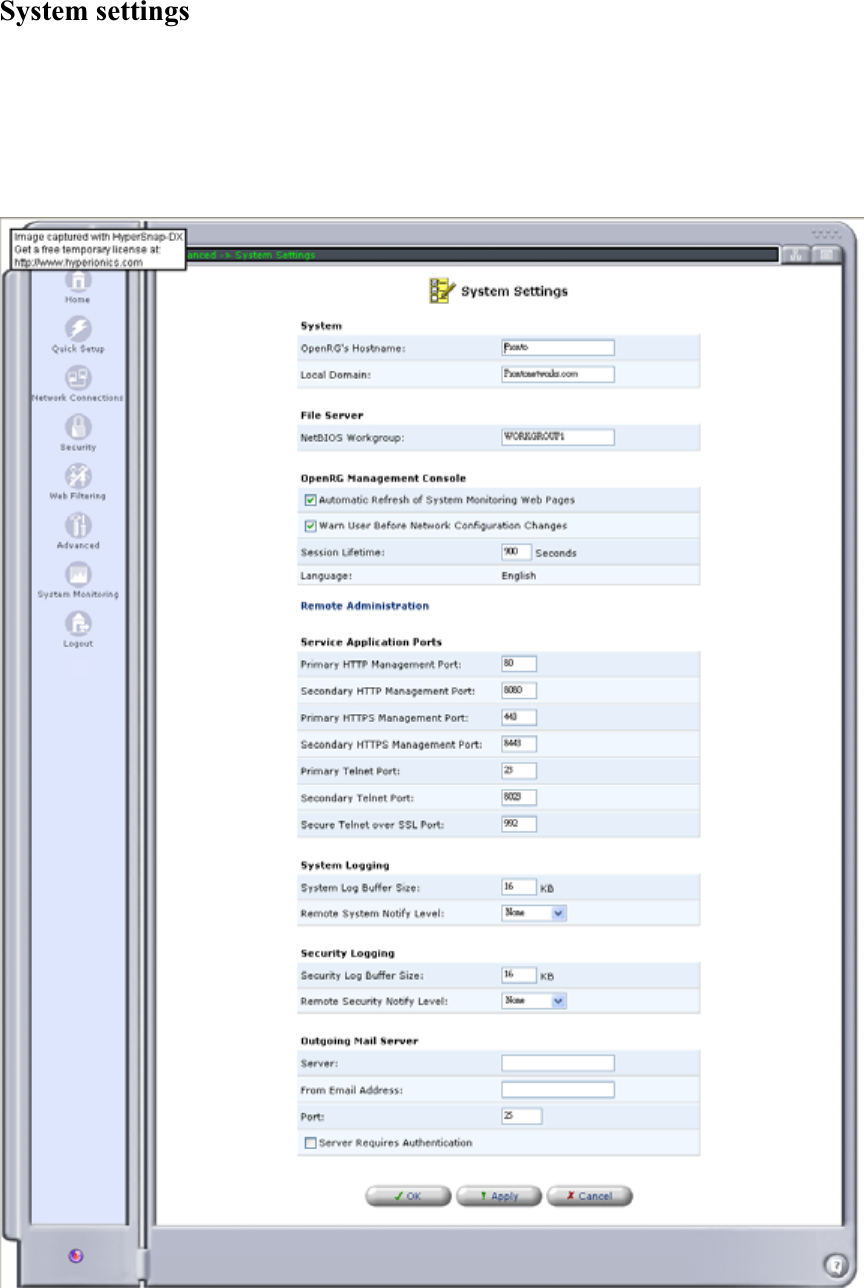Expand the Remote Security Notify Level options list
This screenshot has width=864, height=1288.
560,1000
